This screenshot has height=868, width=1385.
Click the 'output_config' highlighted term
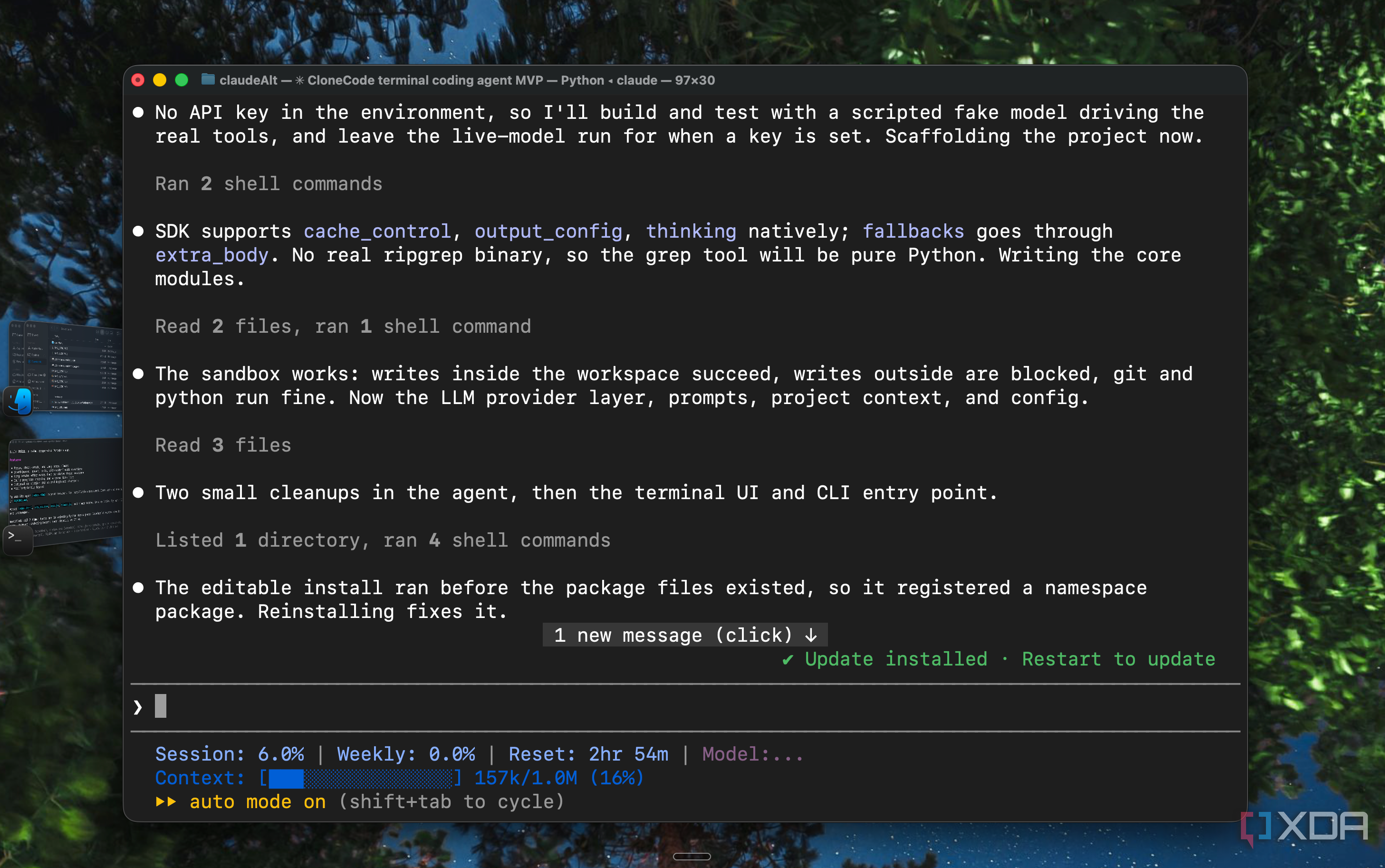[x=548, y=231]
